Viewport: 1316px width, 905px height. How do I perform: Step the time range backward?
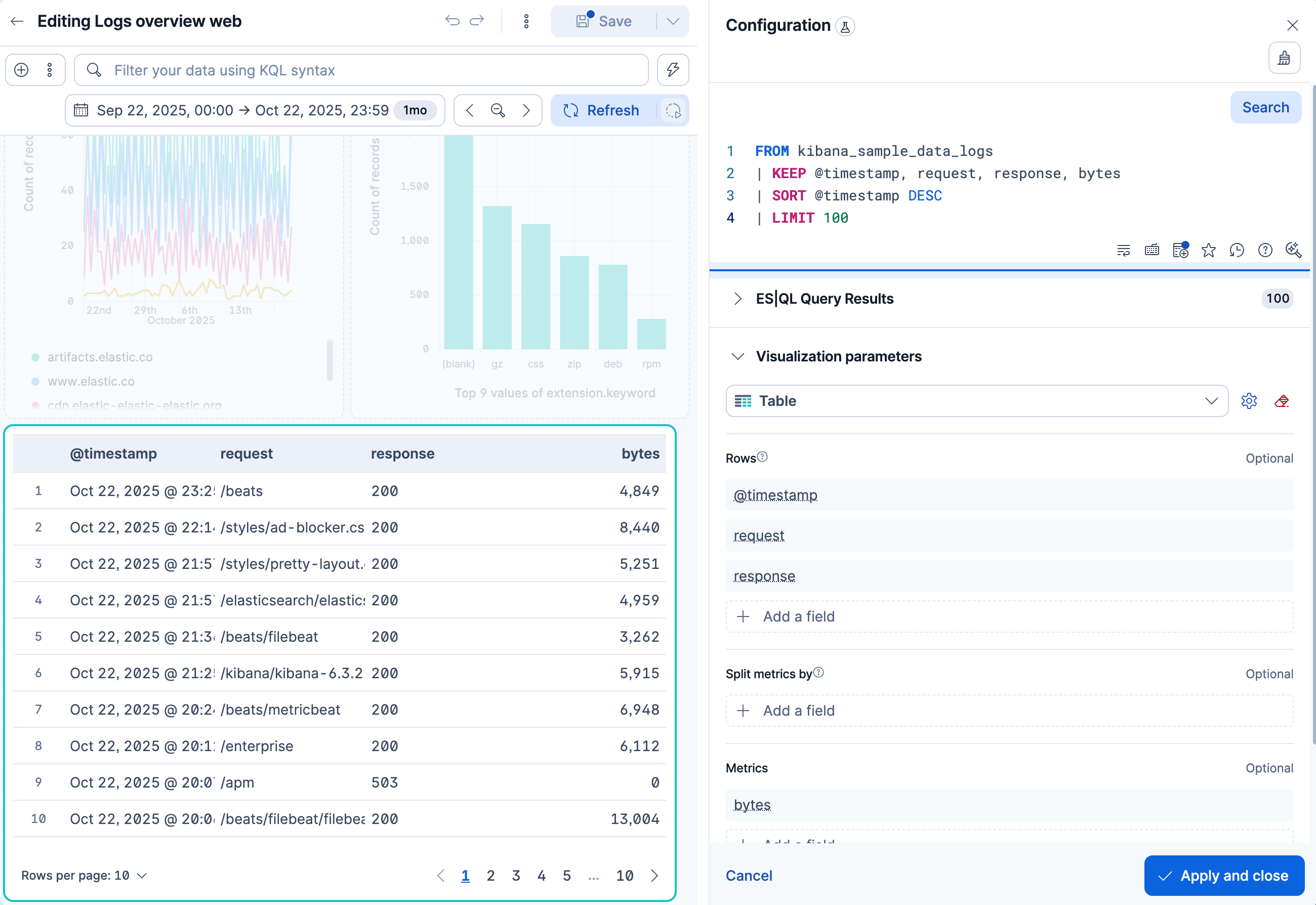pyautogui.click(x=470, y=110)
